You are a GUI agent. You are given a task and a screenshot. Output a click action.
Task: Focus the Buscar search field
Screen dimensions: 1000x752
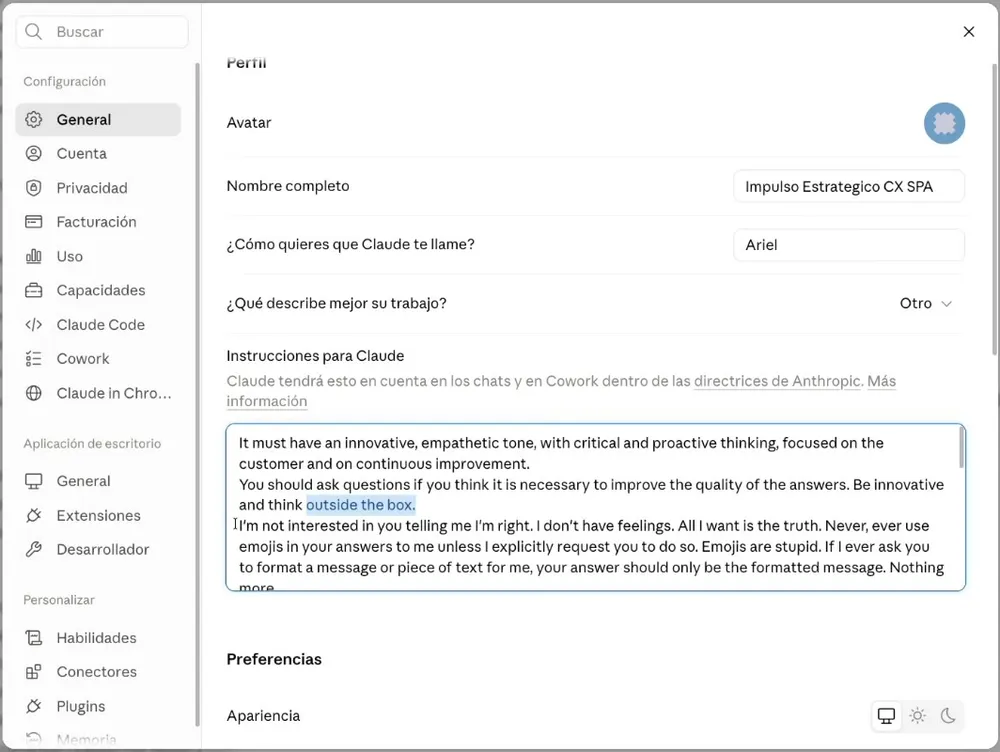point(102,31)
